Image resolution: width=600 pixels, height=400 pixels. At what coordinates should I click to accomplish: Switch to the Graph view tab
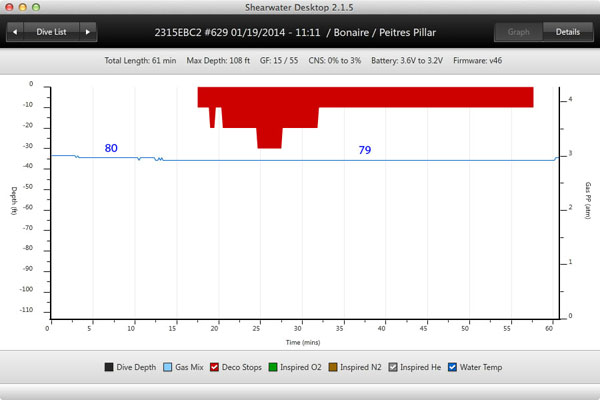(x=519, y=32)
